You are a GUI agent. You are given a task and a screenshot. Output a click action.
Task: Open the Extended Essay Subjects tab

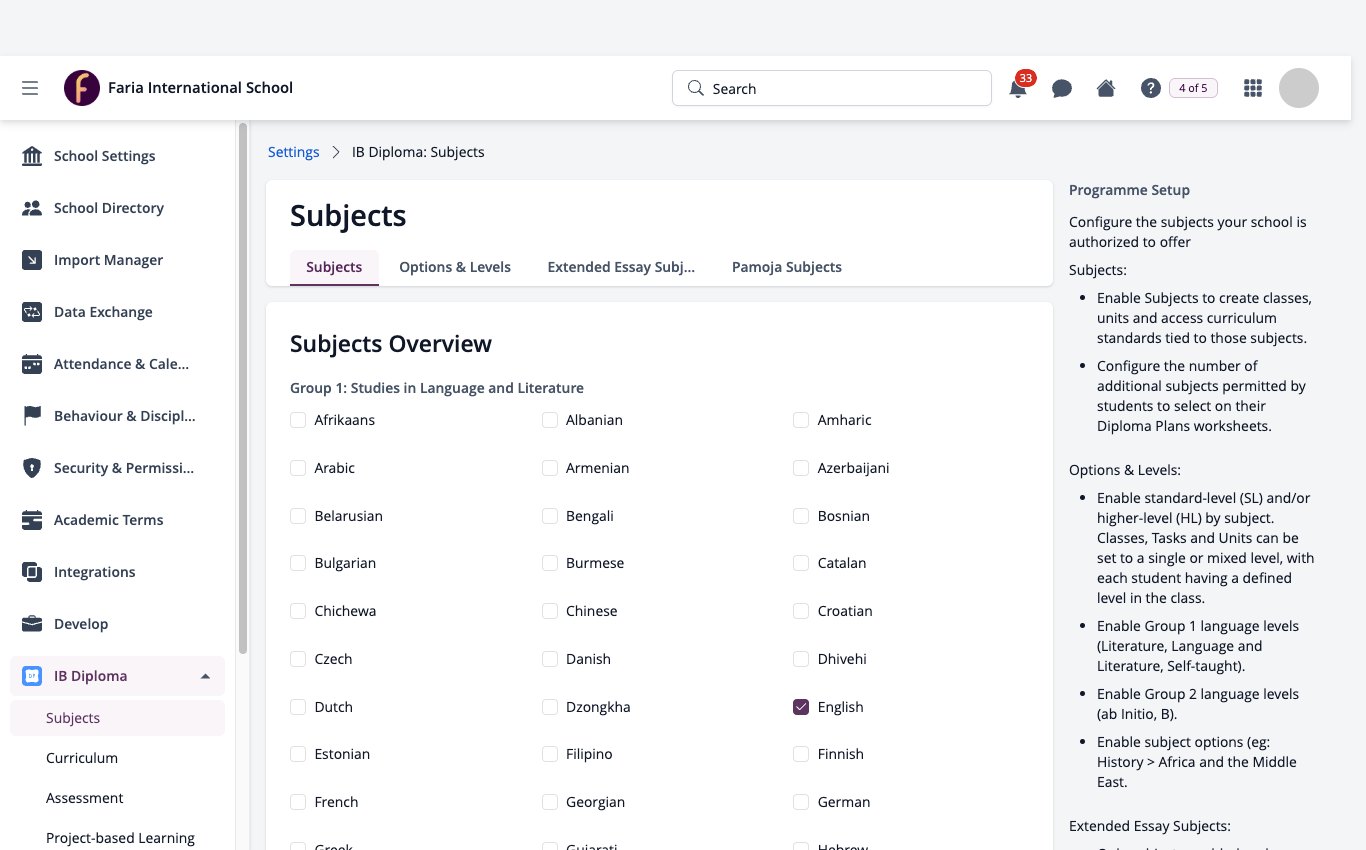point(621,267)
